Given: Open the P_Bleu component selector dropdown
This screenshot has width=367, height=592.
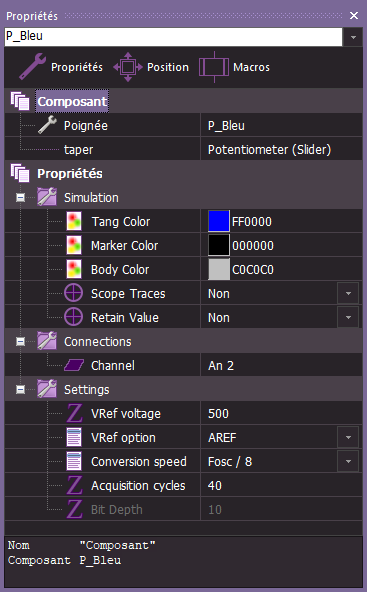Looking at the screenshot, I should (x=353, y=37).
